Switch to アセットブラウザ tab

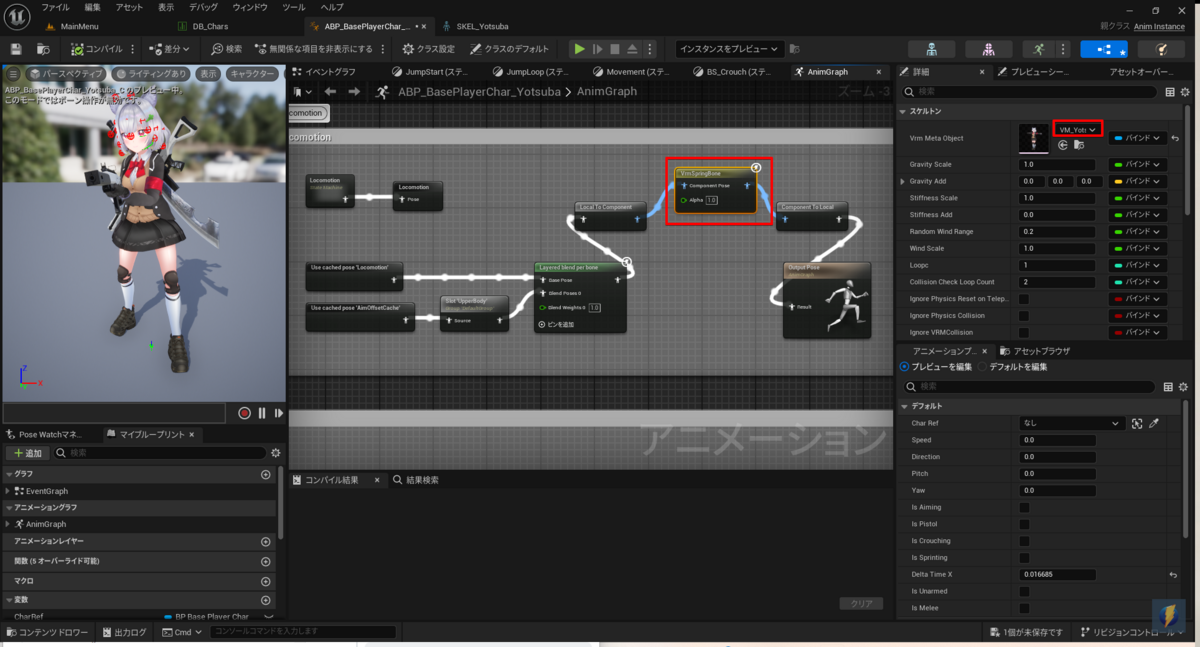point(1035,351)
